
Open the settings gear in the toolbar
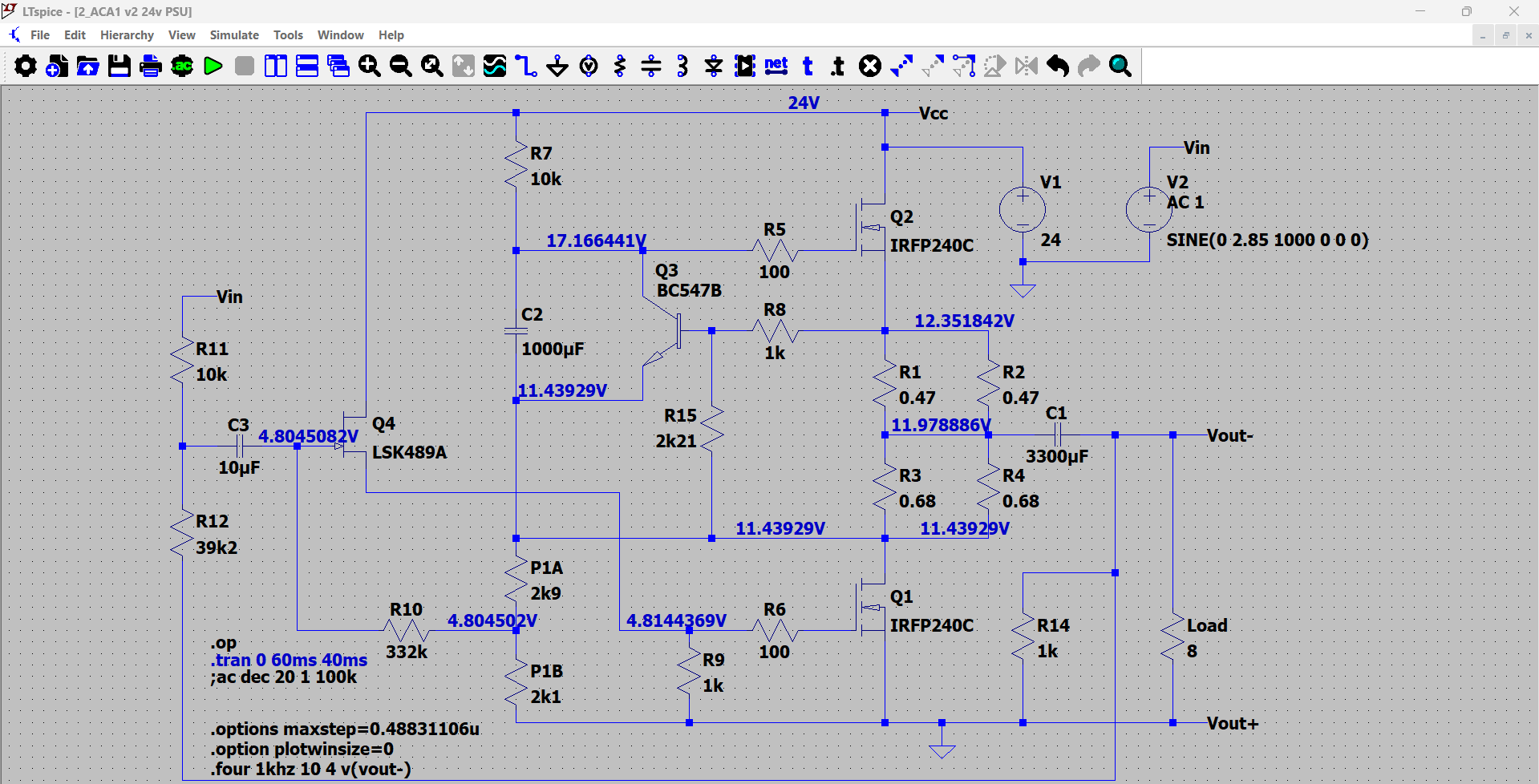click(x=26, y=66)
